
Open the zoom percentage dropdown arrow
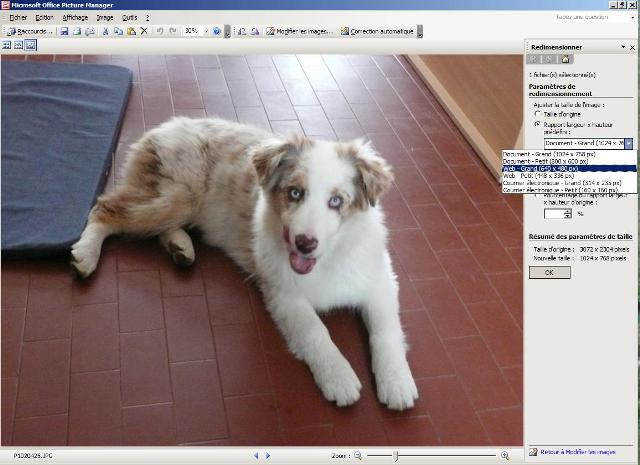[204, 32]
